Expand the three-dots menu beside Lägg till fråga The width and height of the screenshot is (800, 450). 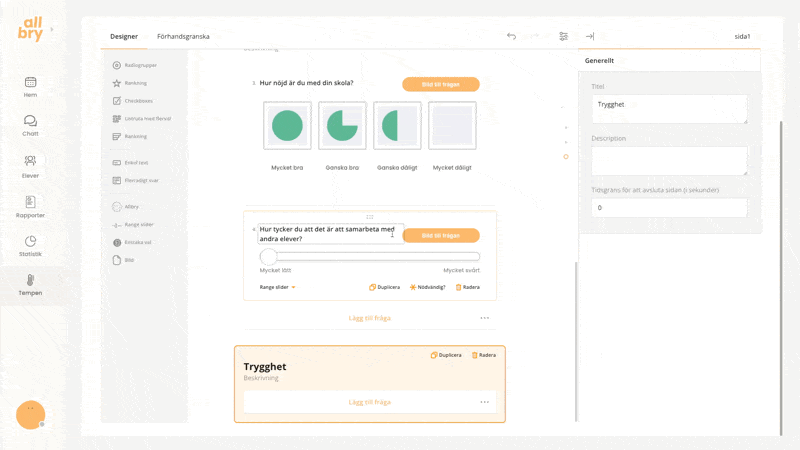485,318
